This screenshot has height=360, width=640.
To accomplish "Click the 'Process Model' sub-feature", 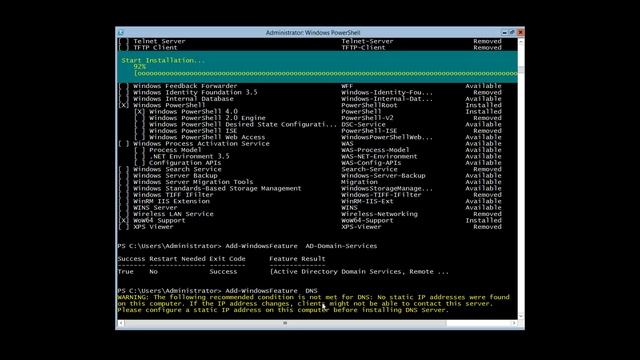I will point(175,150).
